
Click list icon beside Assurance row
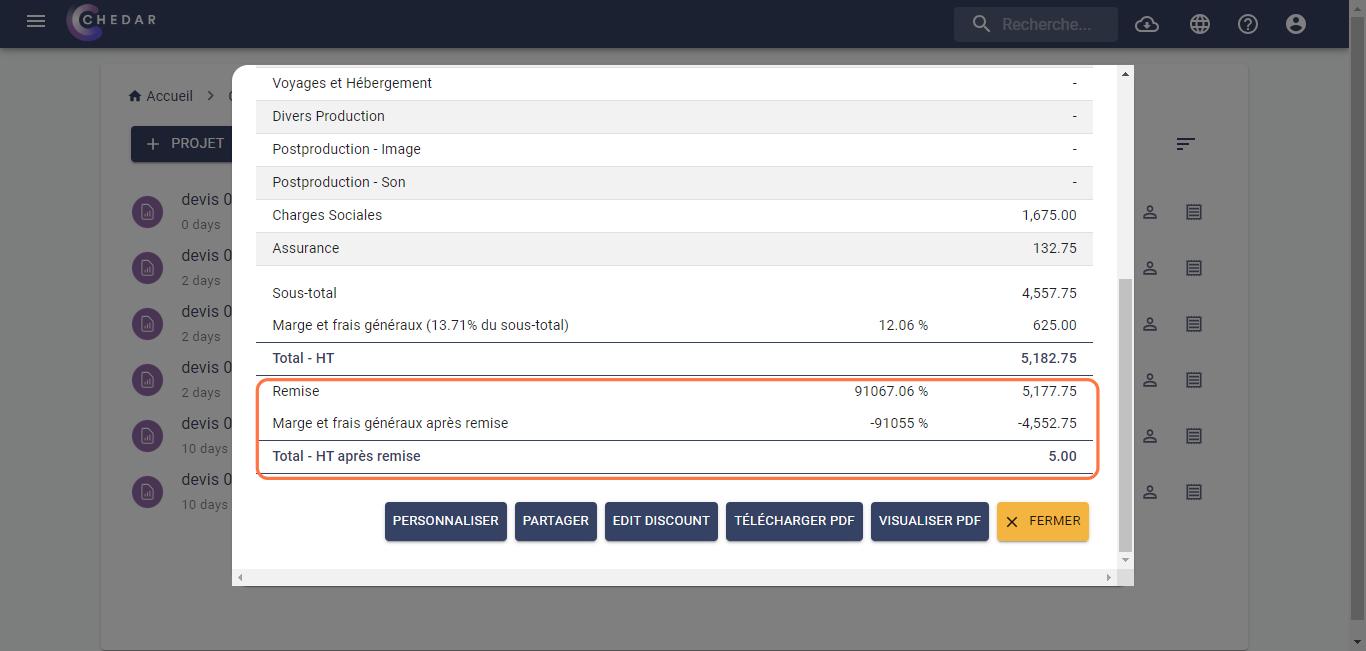pos(1194,268)
